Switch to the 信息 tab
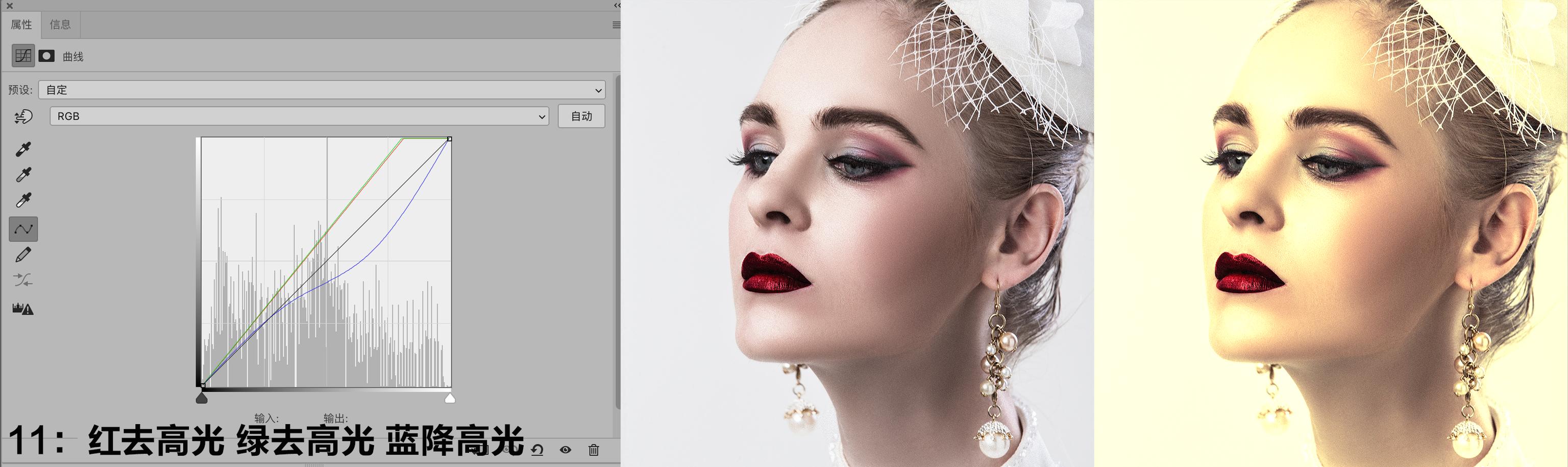The image size is (1568, 467). [60, 25]
